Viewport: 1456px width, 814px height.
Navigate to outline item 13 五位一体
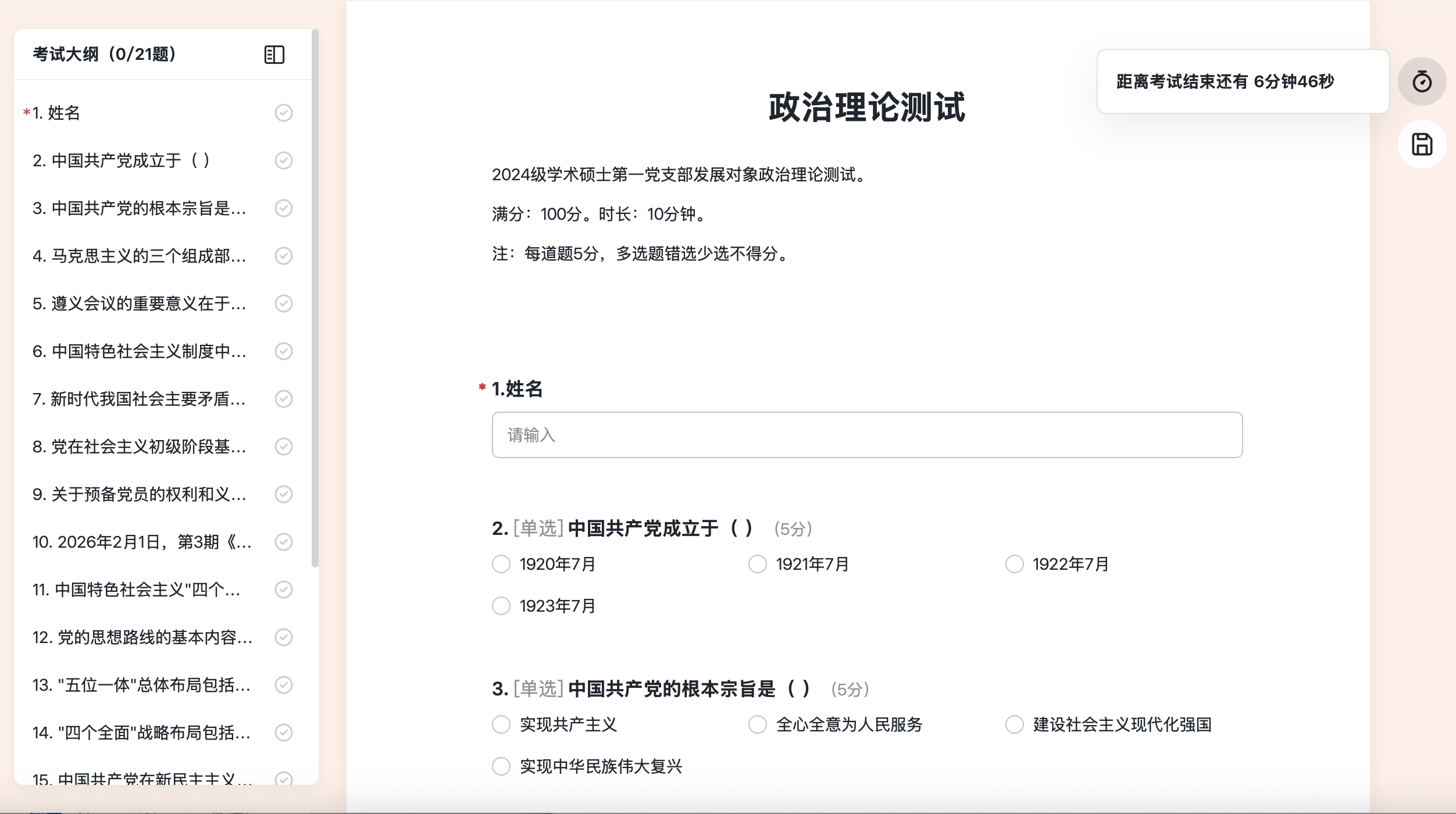142,685
